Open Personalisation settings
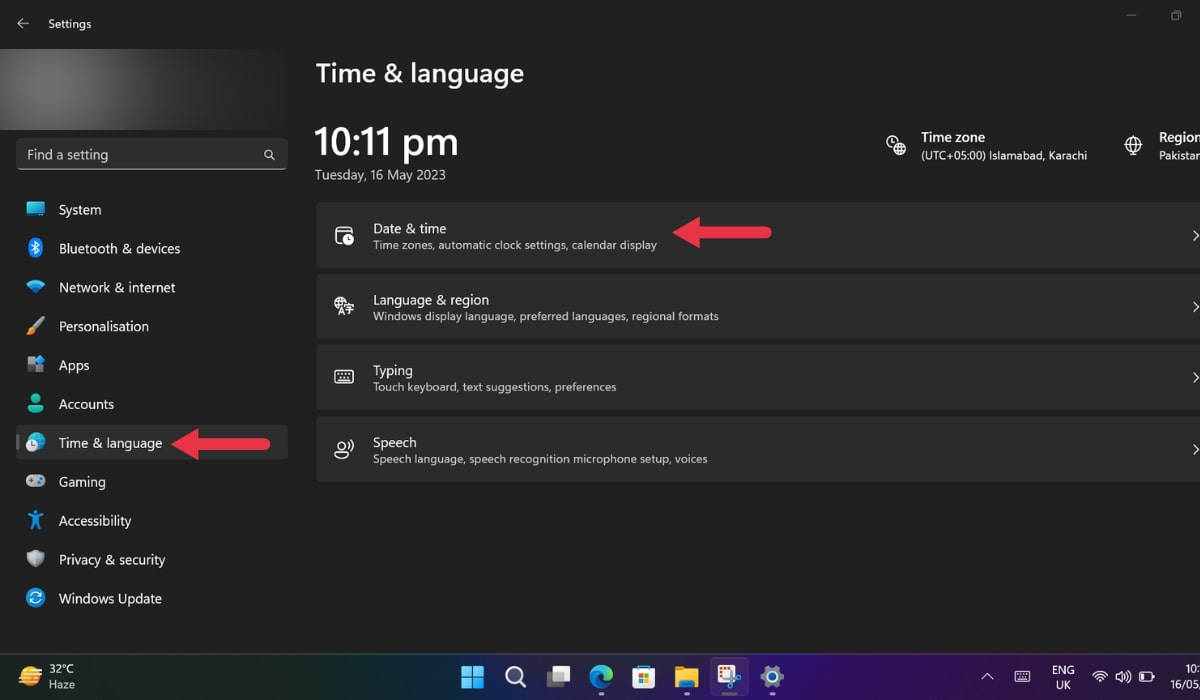Screen dimensions: 1200x700 pos(105,326)
